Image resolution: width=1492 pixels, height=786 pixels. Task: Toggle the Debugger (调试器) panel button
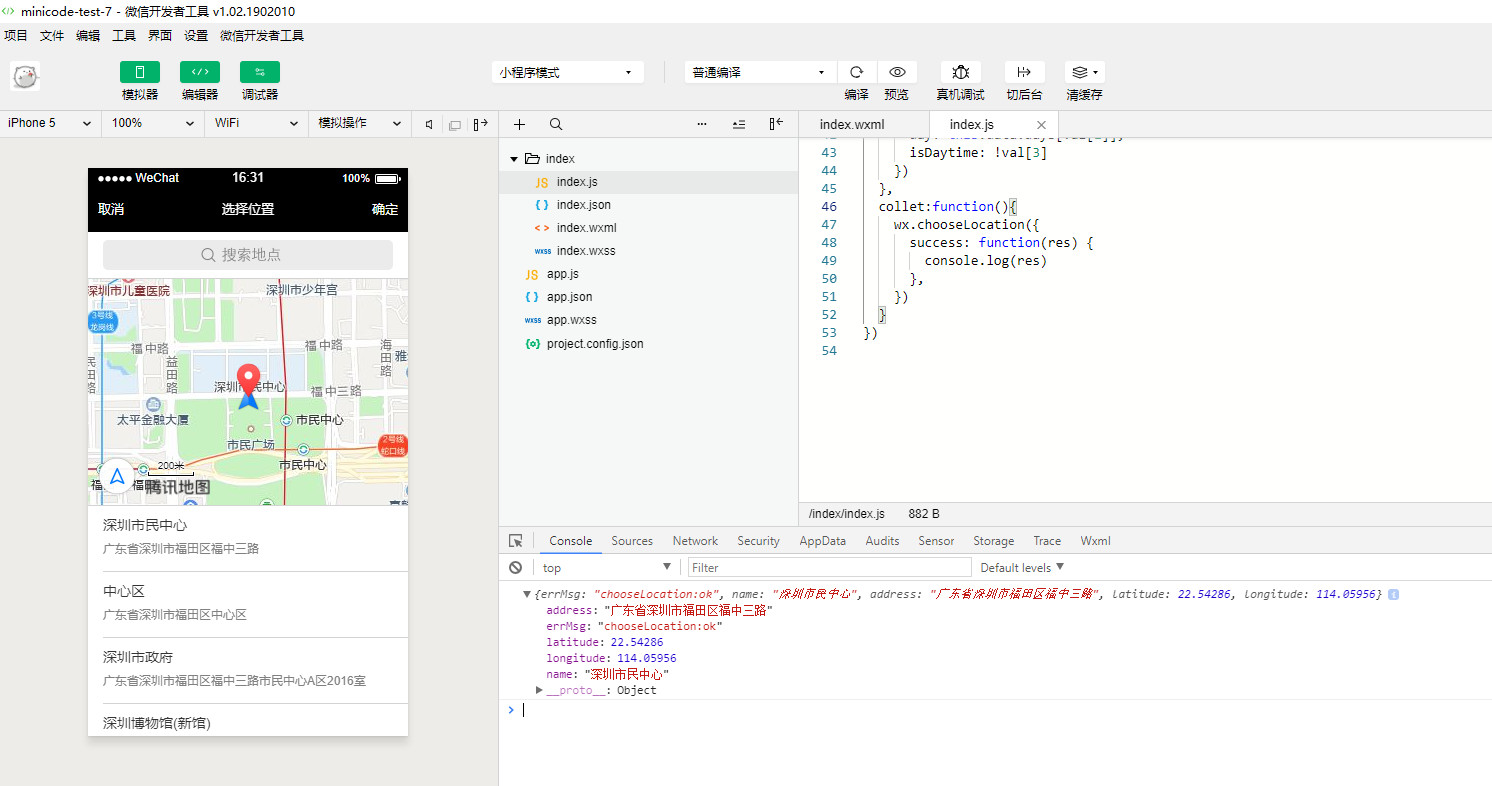tap(260, 72)
